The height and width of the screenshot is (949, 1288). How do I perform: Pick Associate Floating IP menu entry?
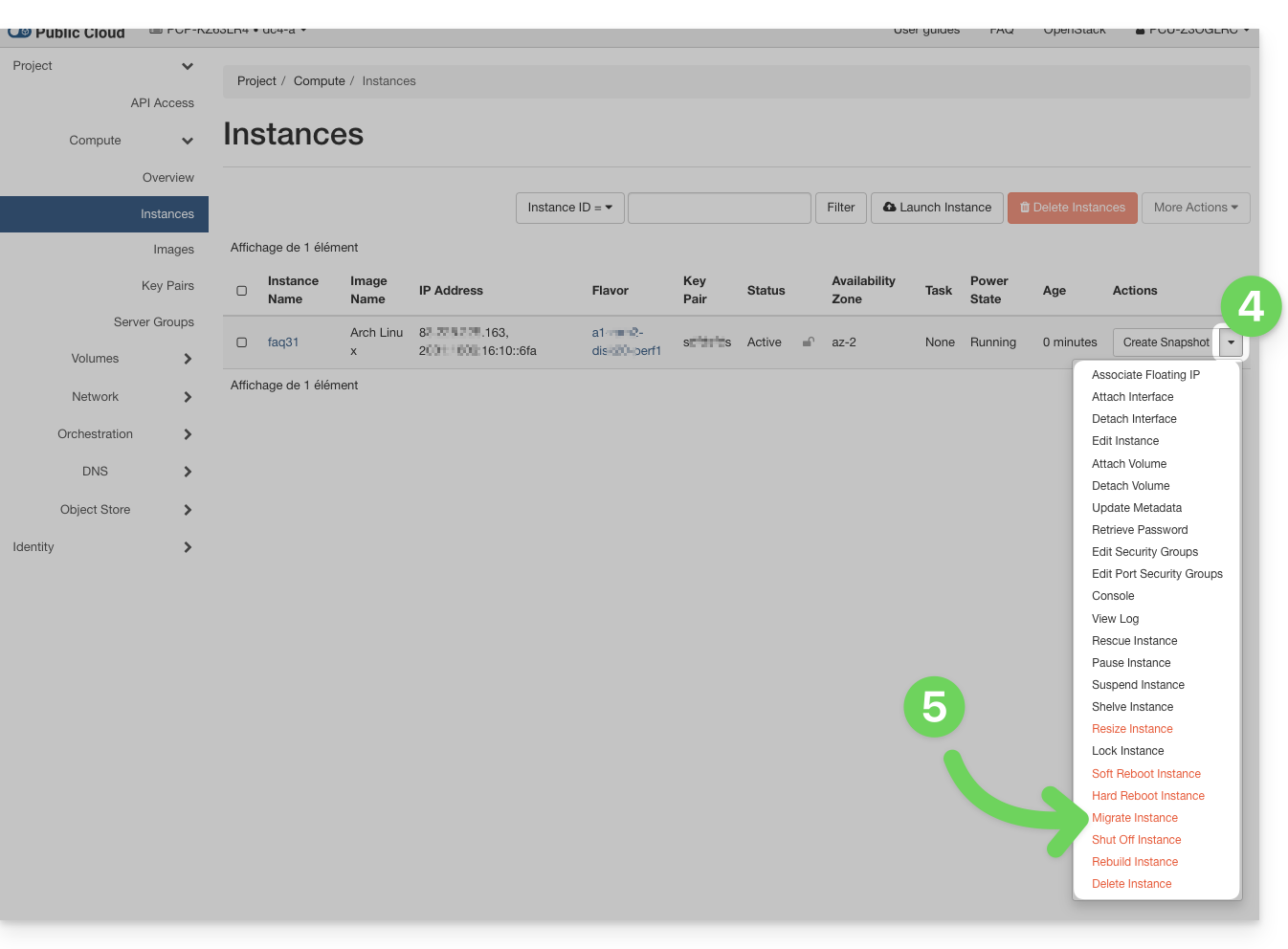pos(1145,375)
